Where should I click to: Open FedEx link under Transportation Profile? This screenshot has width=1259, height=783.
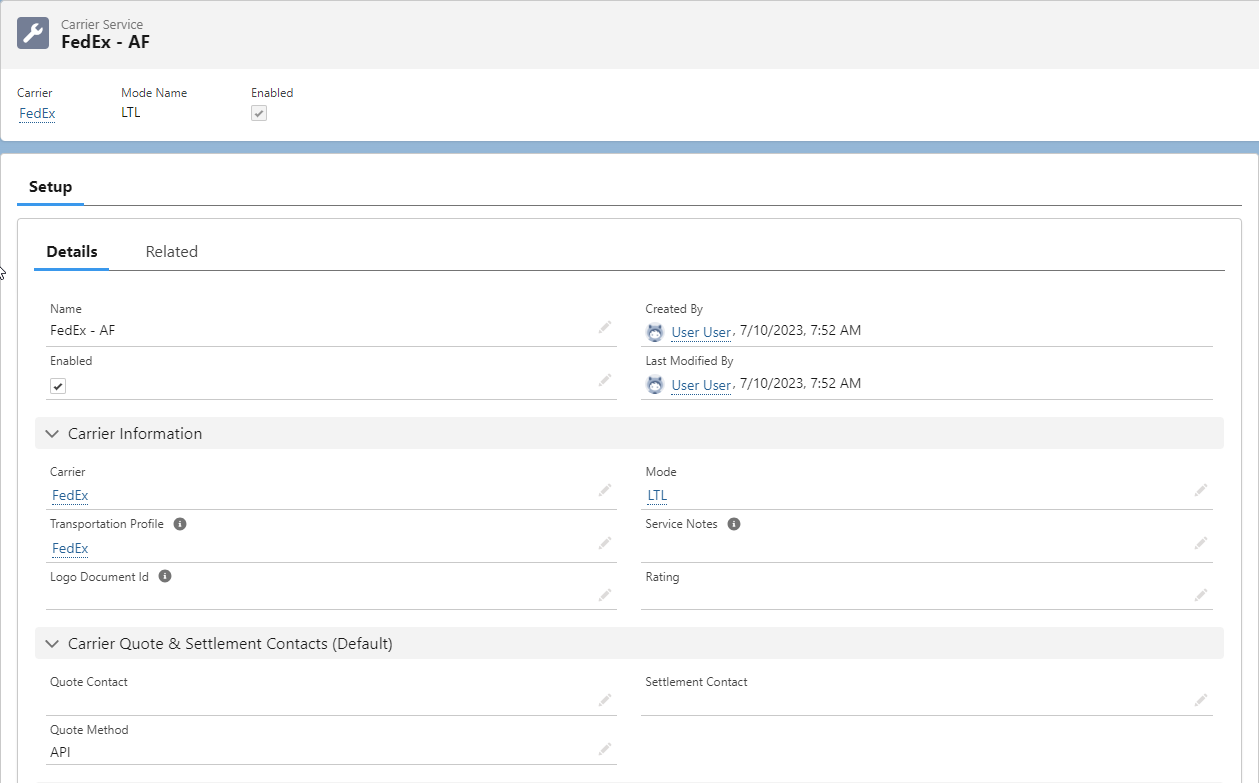(x=70, y=548)
